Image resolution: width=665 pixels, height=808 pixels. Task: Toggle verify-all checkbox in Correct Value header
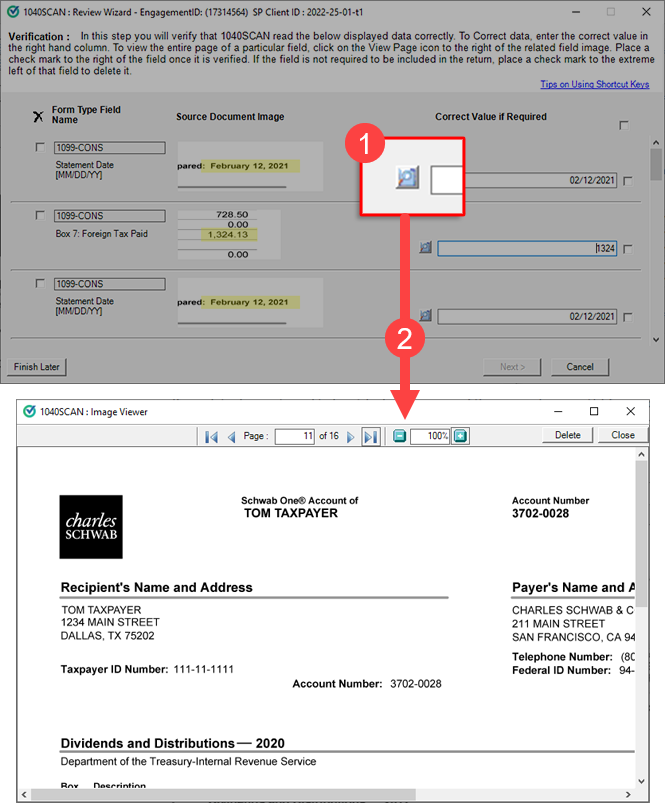point(624,125)
